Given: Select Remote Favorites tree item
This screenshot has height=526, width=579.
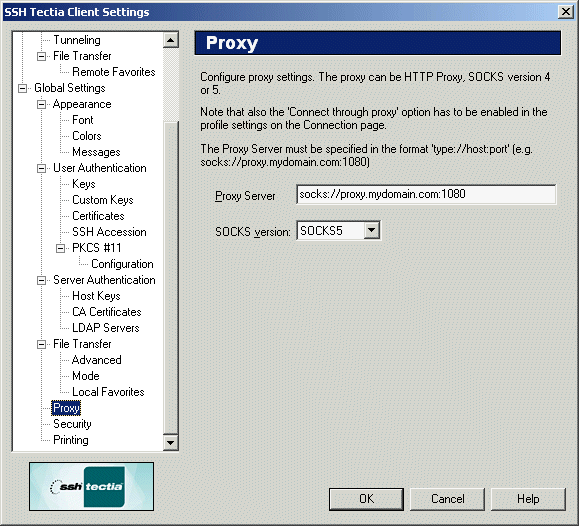Looking at the screenshot, I should pyautogui.click(x=114, y=72).
